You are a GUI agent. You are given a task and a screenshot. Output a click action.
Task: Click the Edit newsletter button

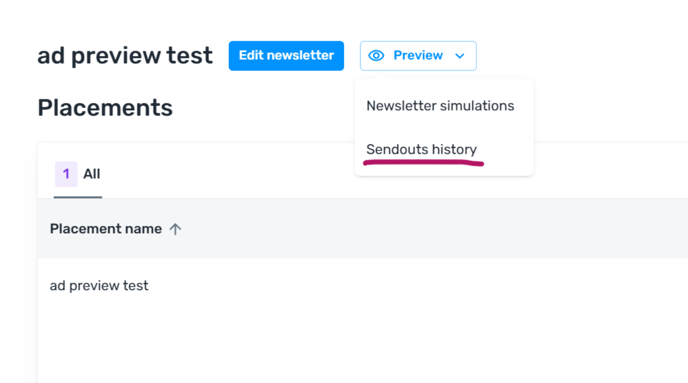[286, 56]
